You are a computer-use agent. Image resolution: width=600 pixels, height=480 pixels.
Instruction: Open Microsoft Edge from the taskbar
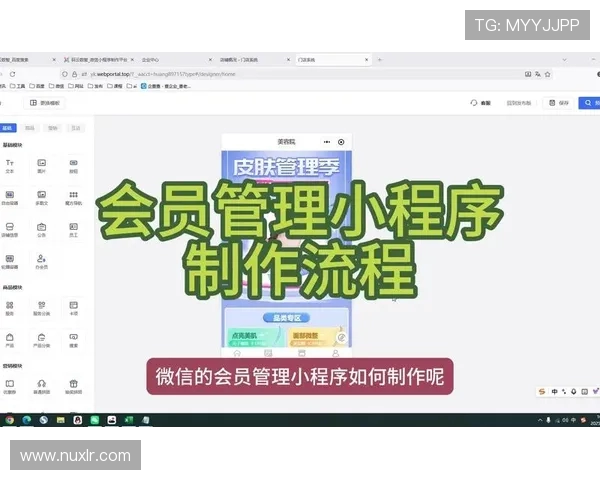(x=27, y=420)
